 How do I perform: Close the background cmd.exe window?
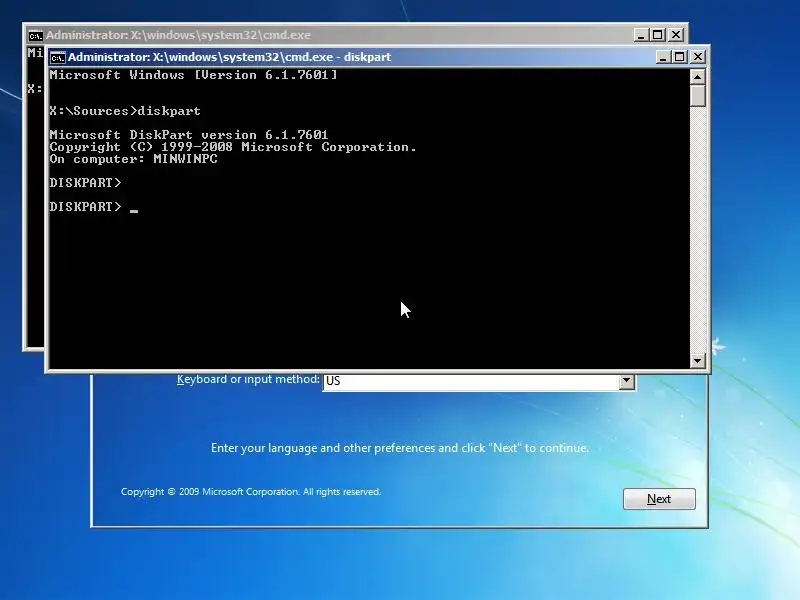point(676,35)
